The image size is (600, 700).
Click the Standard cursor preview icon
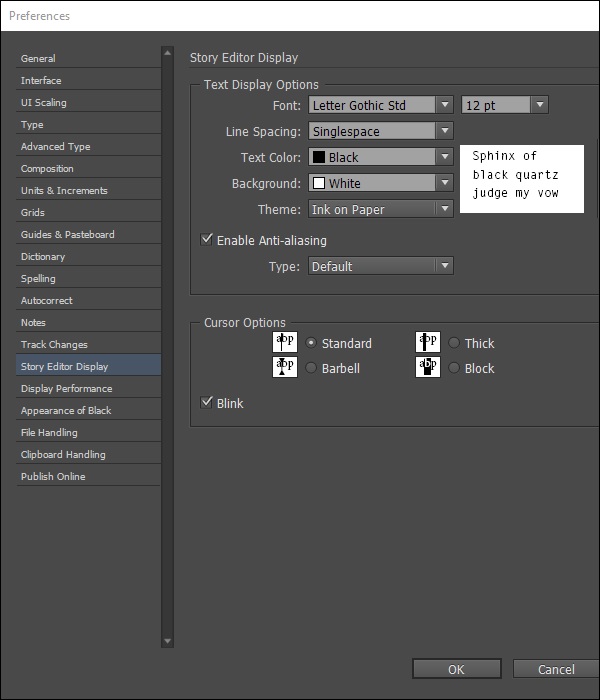pos(285,343)
